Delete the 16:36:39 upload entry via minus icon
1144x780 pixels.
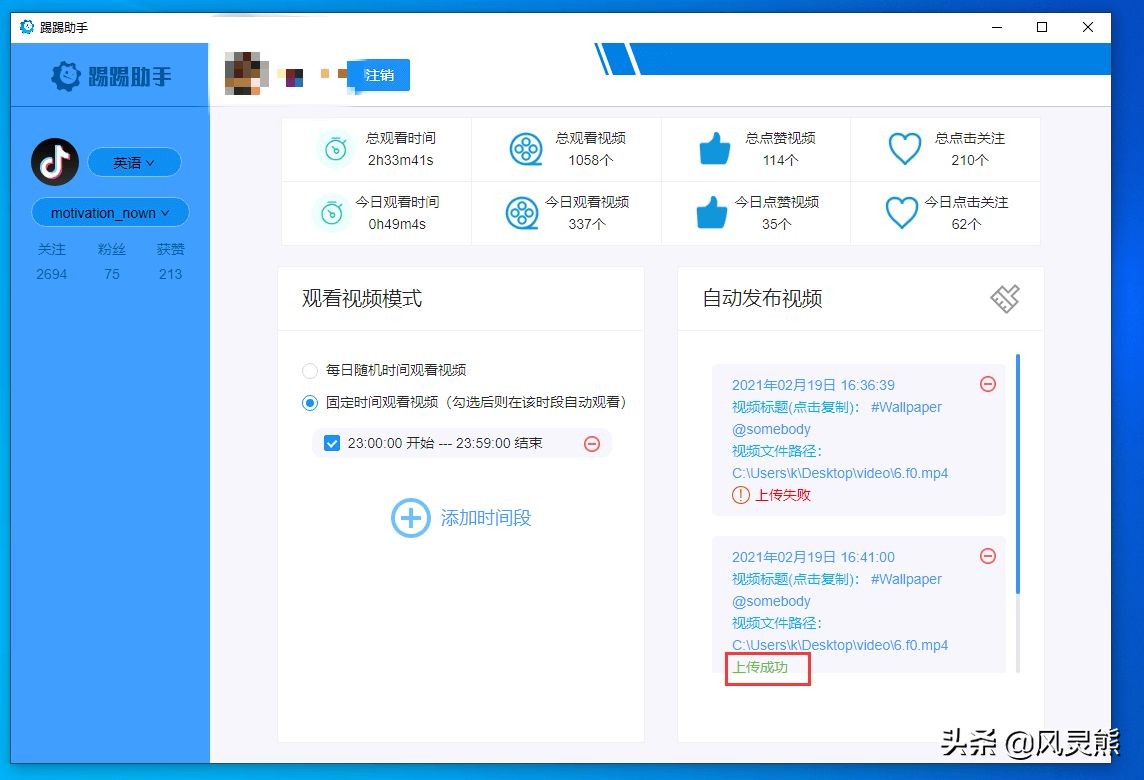pyautogui.click(x=988, y=384)
